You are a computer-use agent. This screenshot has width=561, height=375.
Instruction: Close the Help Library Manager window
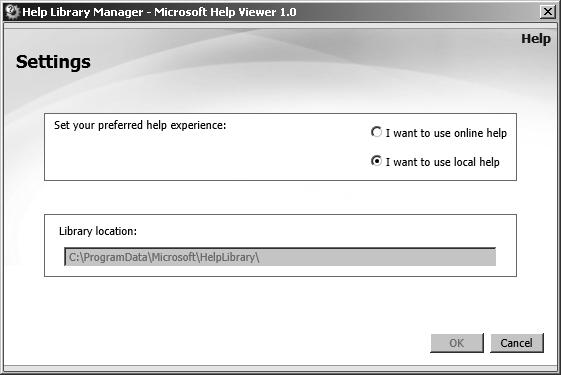(x=548, y=12)
